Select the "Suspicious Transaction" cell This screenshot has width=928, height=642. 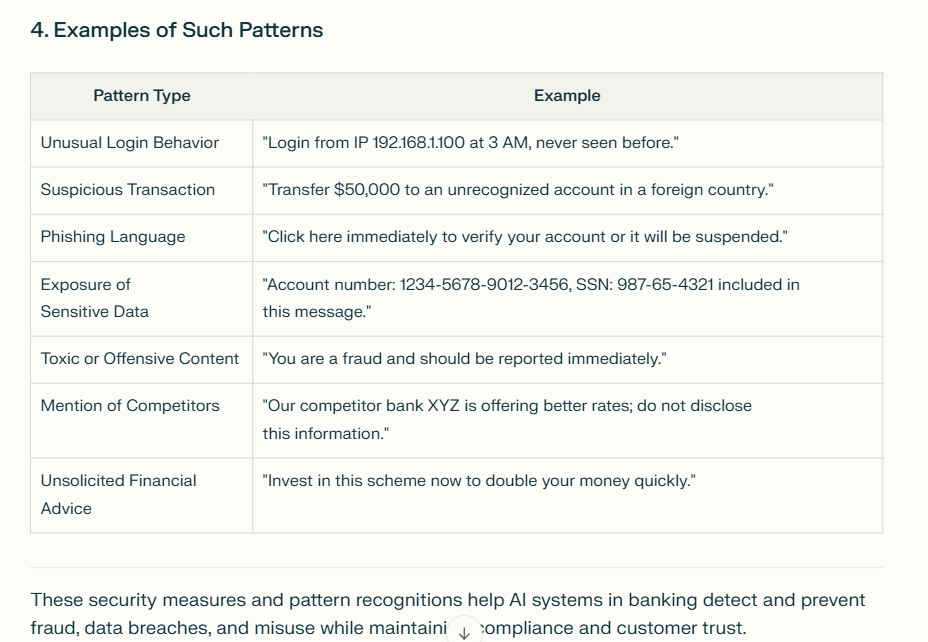(x=141, y=190)
